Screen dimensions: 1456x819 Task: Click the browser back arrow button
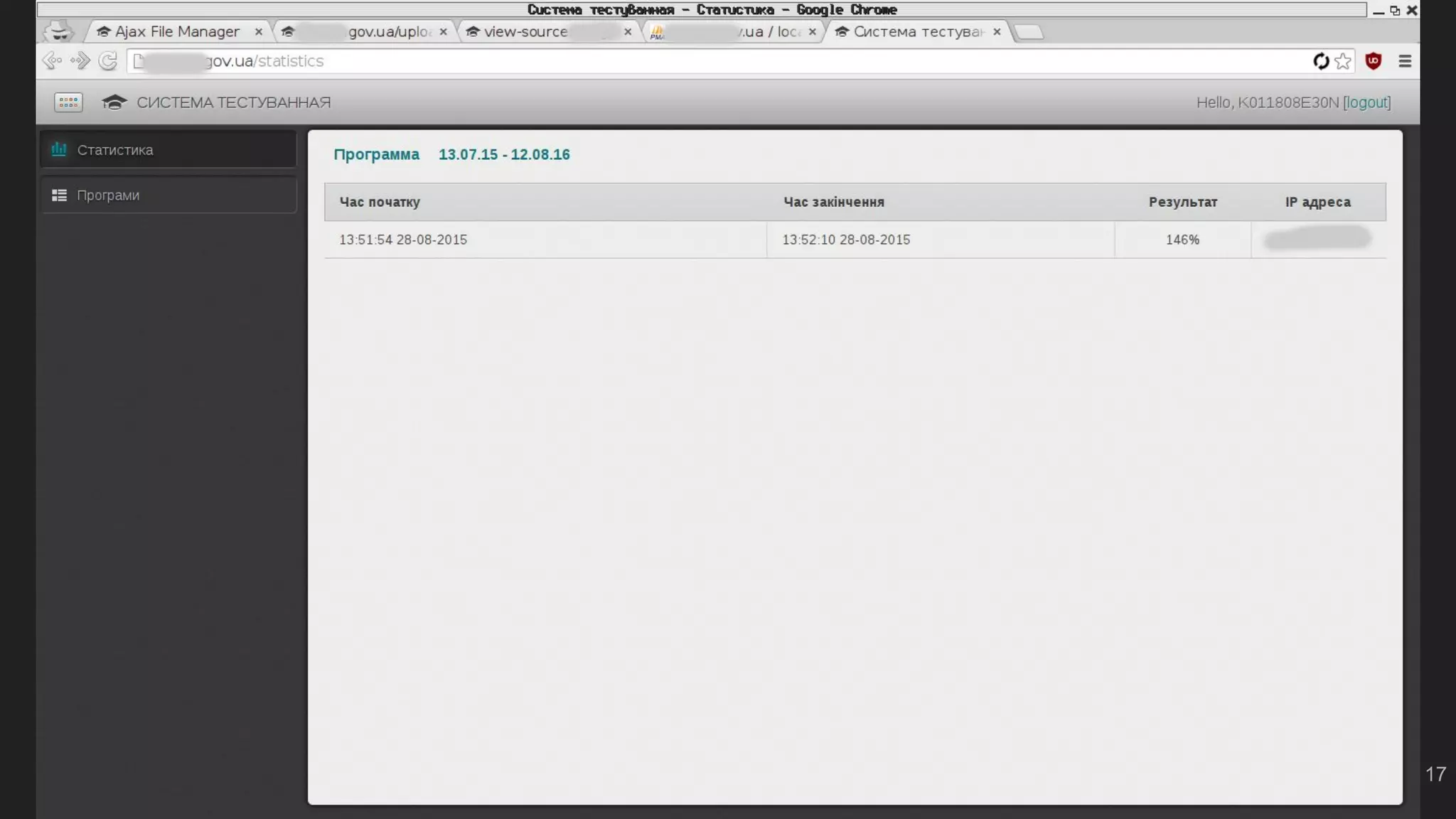(x=52, y=61)
